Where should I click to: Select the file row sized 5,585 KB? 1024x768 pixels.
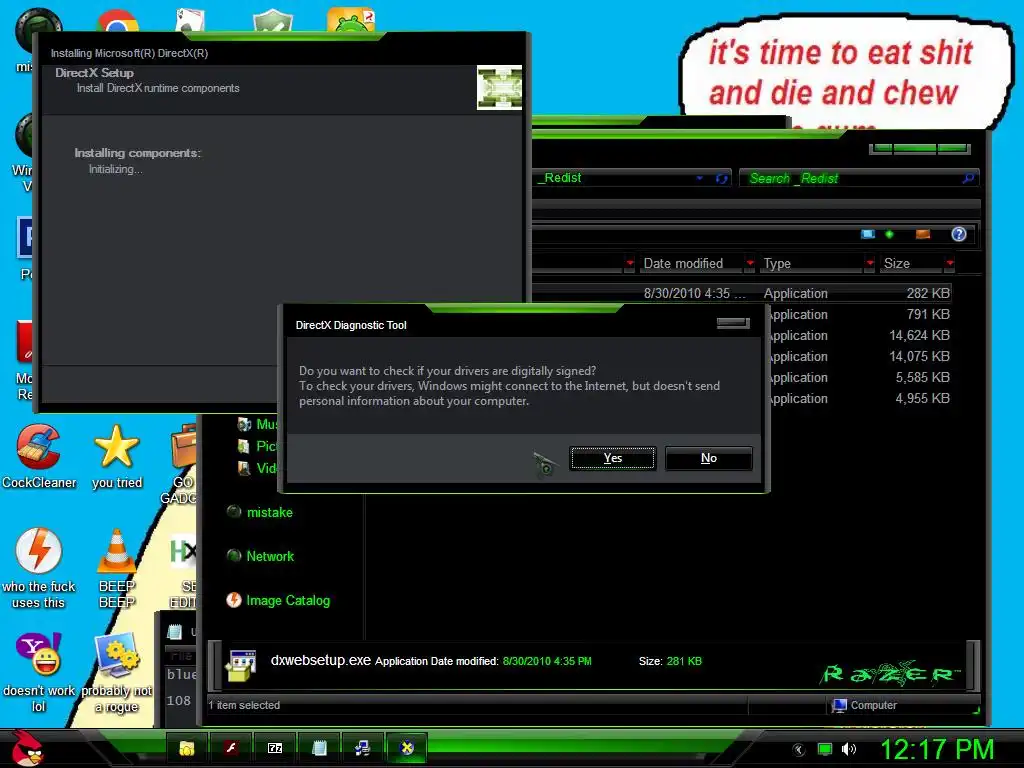[x=859, y=377]
